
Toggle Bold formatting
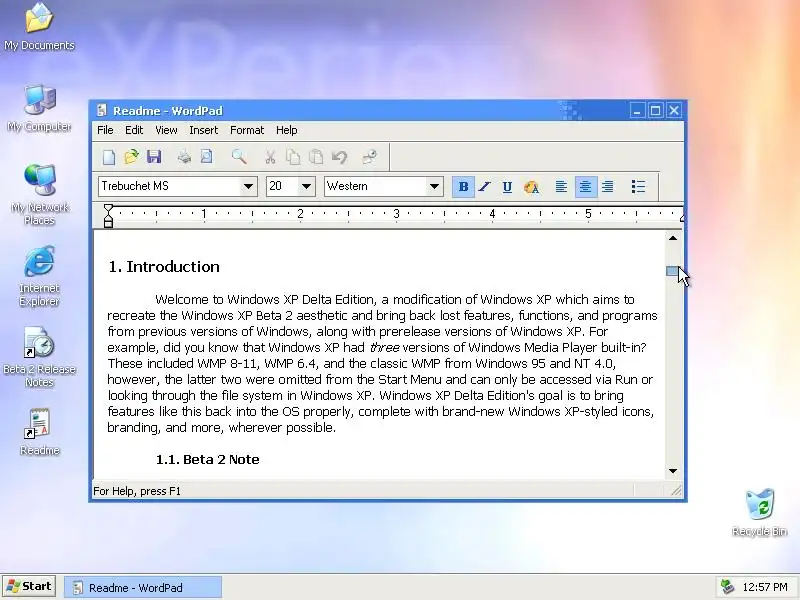(463, 187)
